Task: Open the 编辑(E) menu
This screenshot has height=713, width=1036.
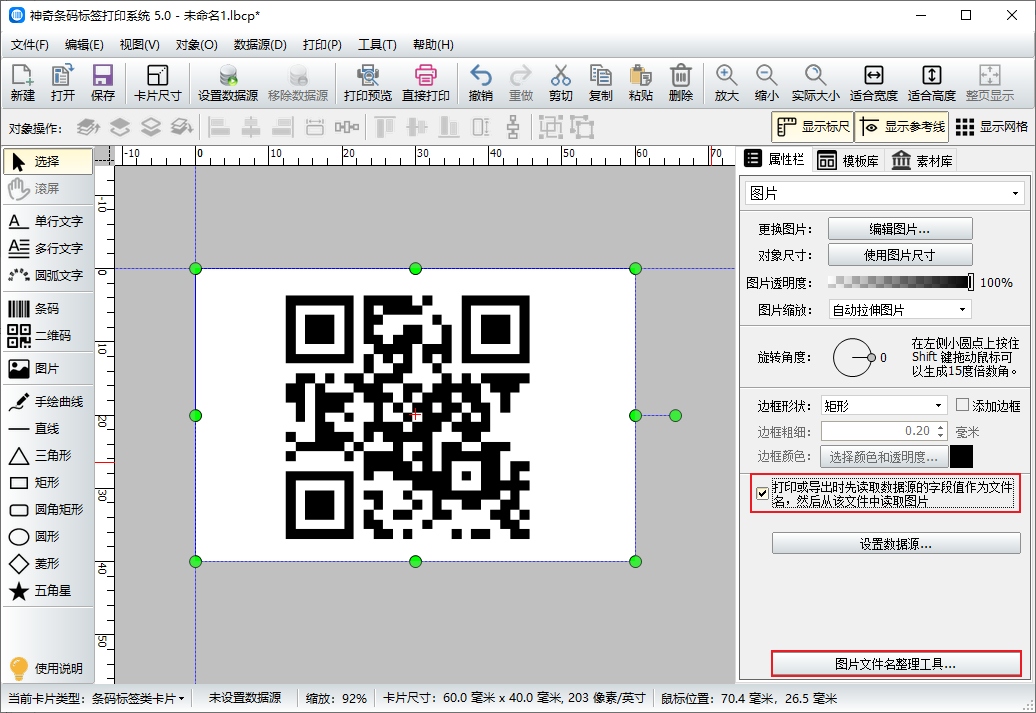Action: [84, 45]
